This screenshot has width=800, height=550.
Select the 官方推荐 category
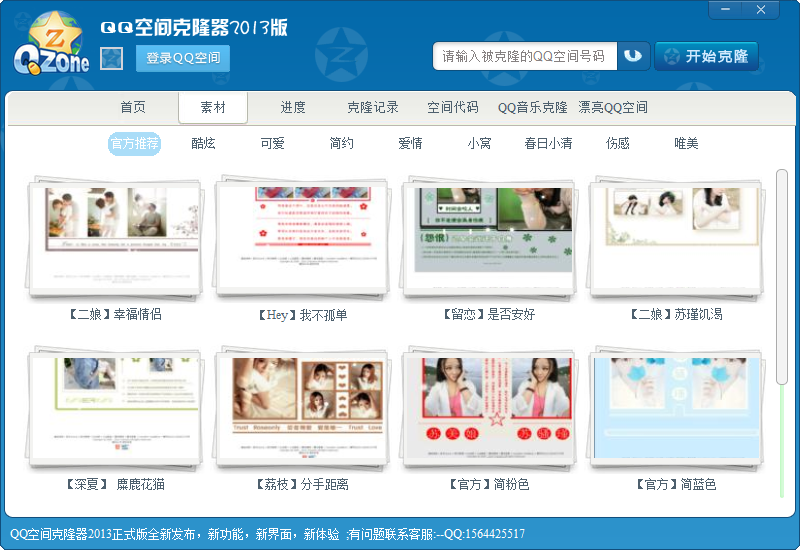[135, 143]
